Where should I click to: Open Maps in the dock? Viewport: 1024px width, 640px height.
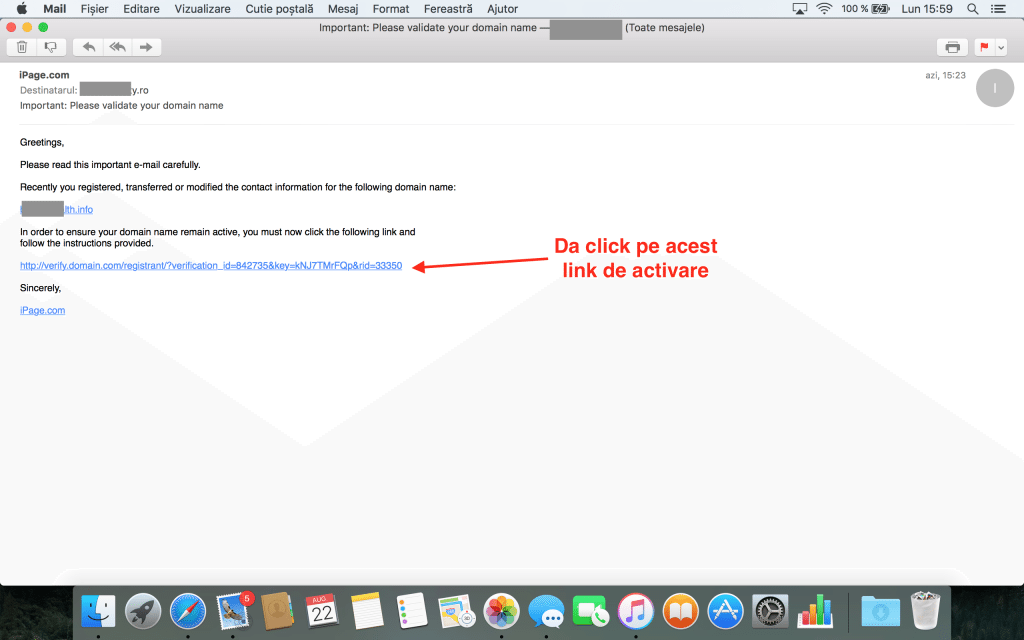pos(456,611)
